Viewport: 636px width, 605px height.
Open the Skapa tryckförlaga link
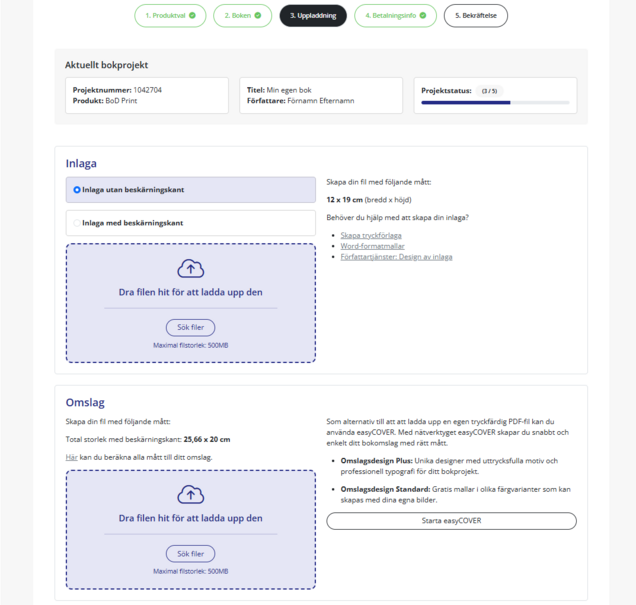tap(371, 235)
